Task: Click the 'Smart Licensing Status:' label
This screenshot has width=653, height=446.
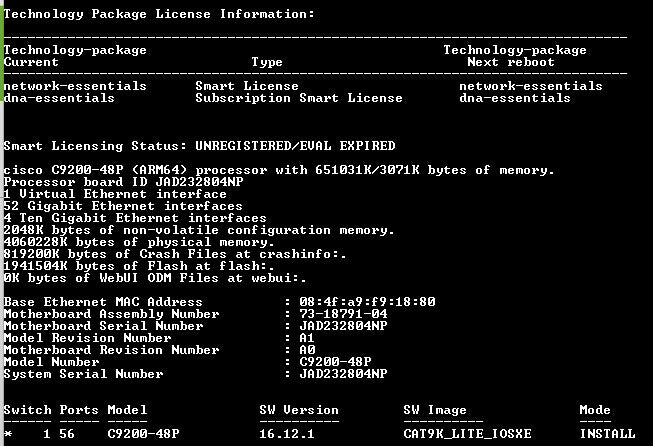Action: tap(95, 147)
